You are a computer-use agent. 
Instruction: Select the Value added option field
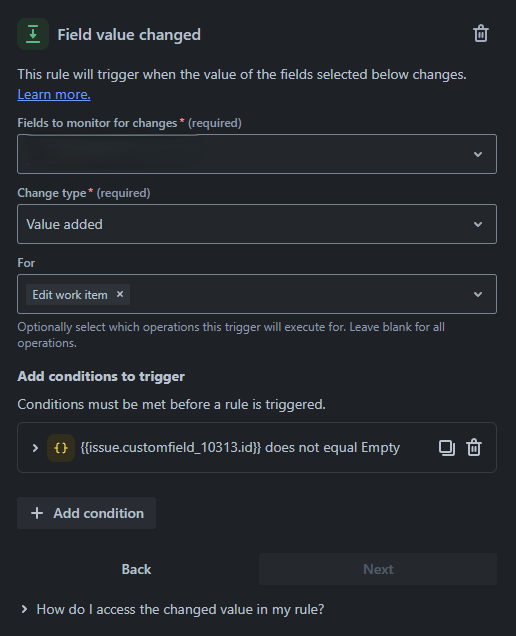click(257, 224)
